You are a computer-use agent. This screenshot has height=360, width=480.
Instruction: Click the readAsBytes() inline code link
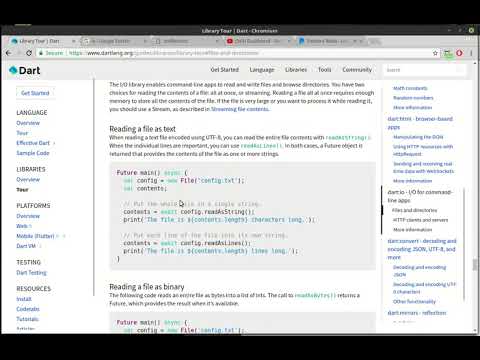[315, 295]
